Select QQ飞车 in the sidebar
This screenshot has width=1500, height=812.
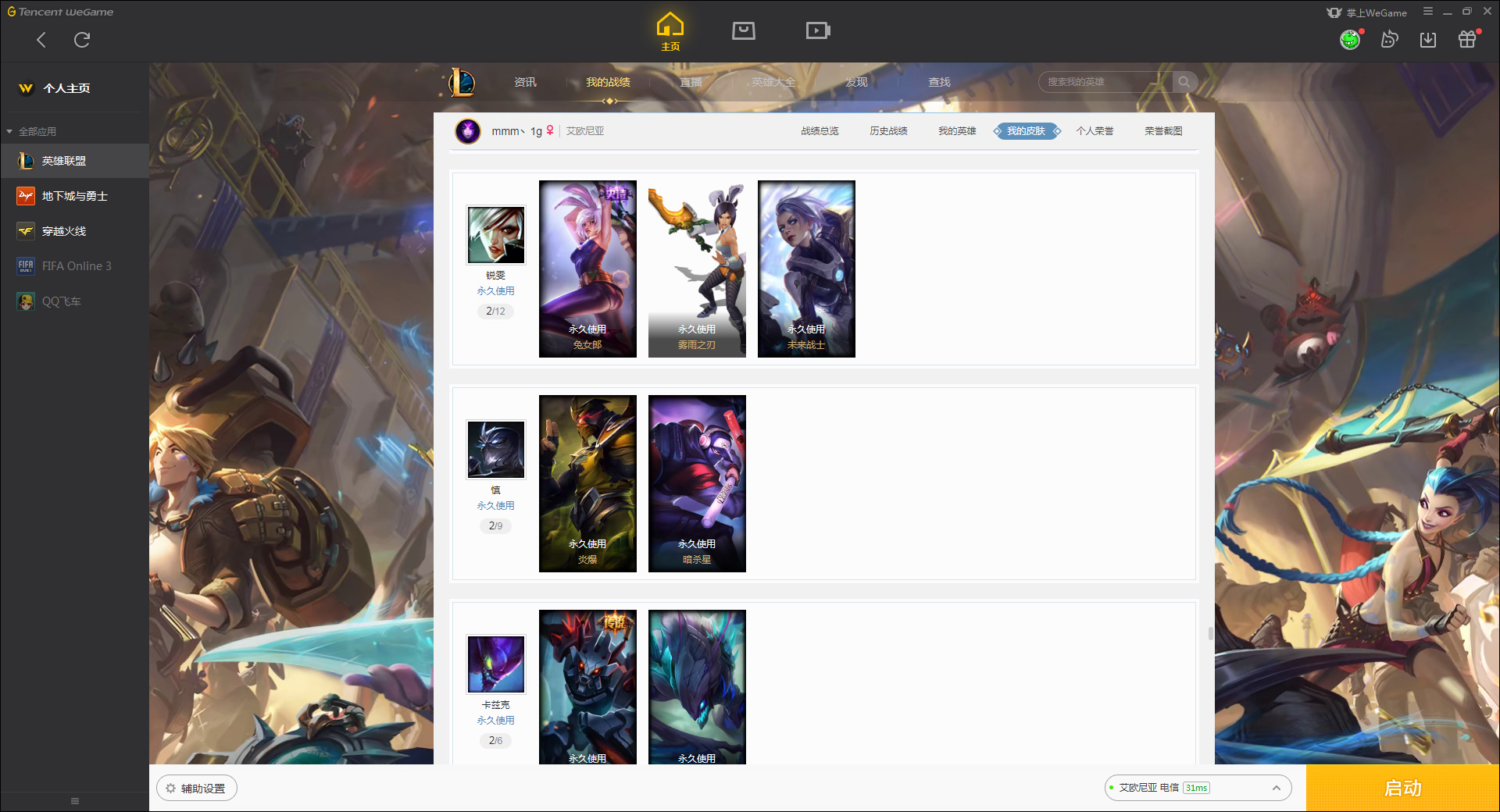pos(74,301)
